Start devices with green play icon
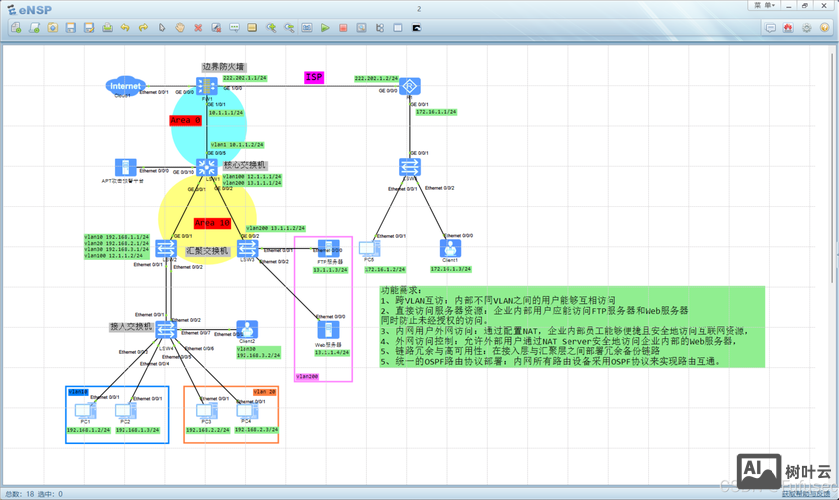The image size is (839, 500). coord(325,28)
